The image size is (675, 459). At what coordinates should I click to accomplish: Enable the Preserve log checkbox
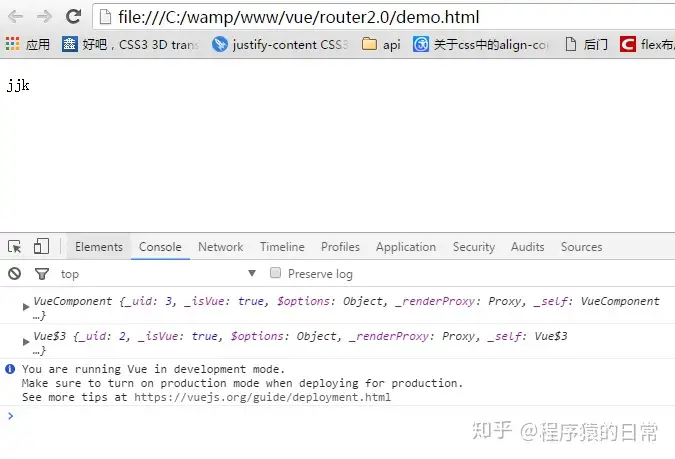coord(275,273)
